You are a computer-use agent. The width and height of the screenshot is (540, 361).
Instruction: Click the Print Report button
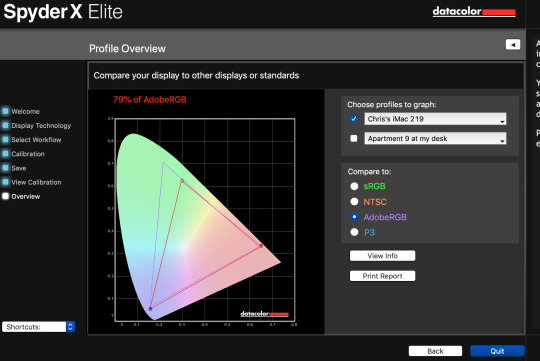coord(382,276)
